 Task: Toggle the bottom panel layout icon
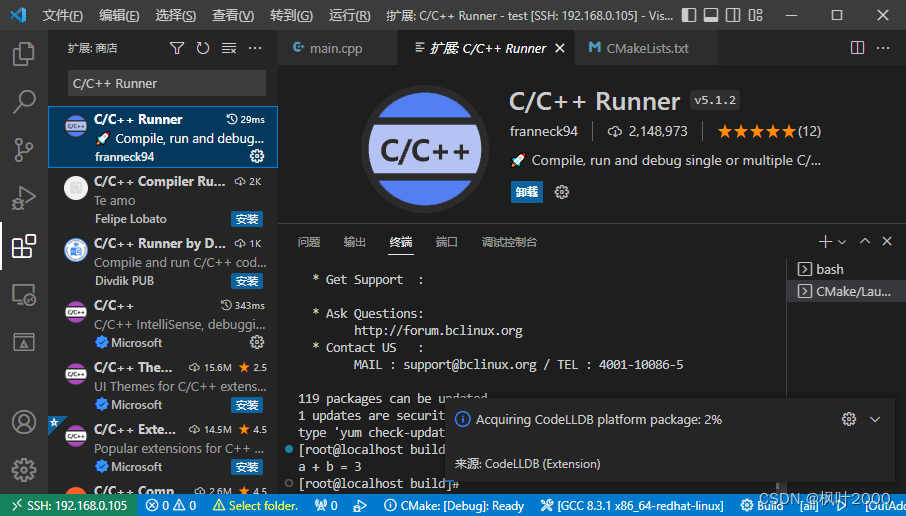(711, 15)
